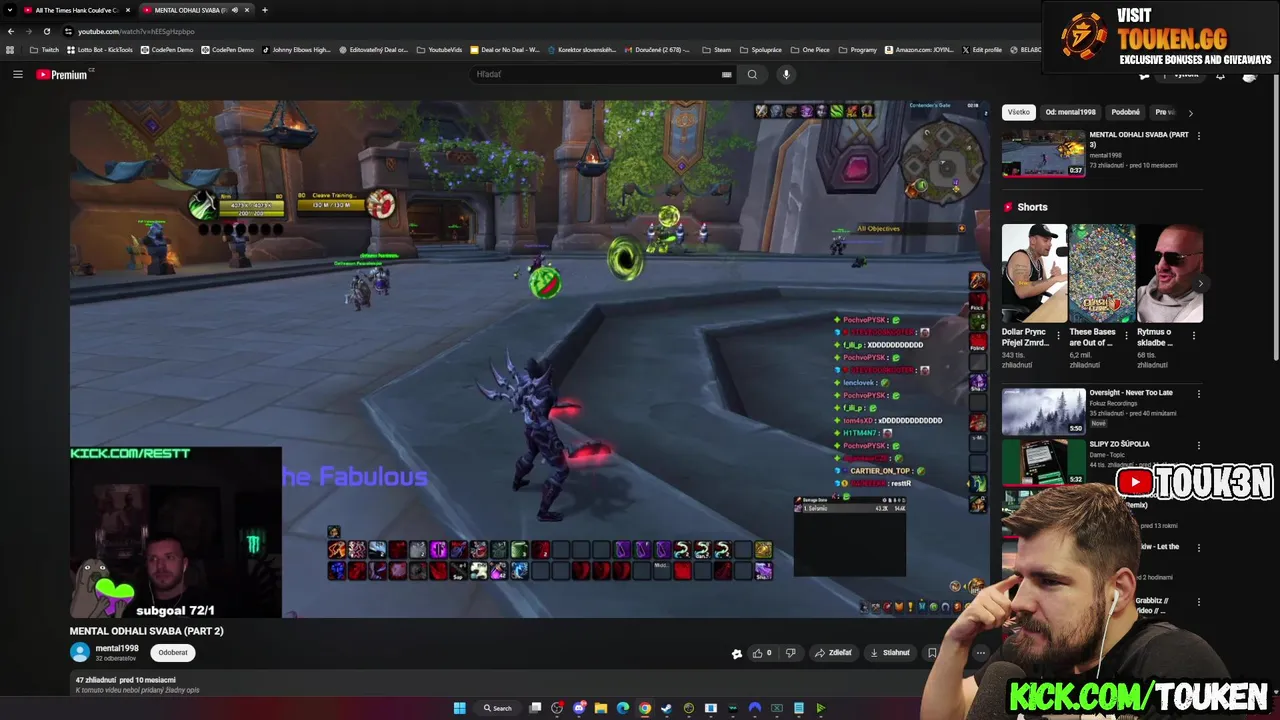Open the Spolupráce bookmarks folder

click(x=761, y=49)
